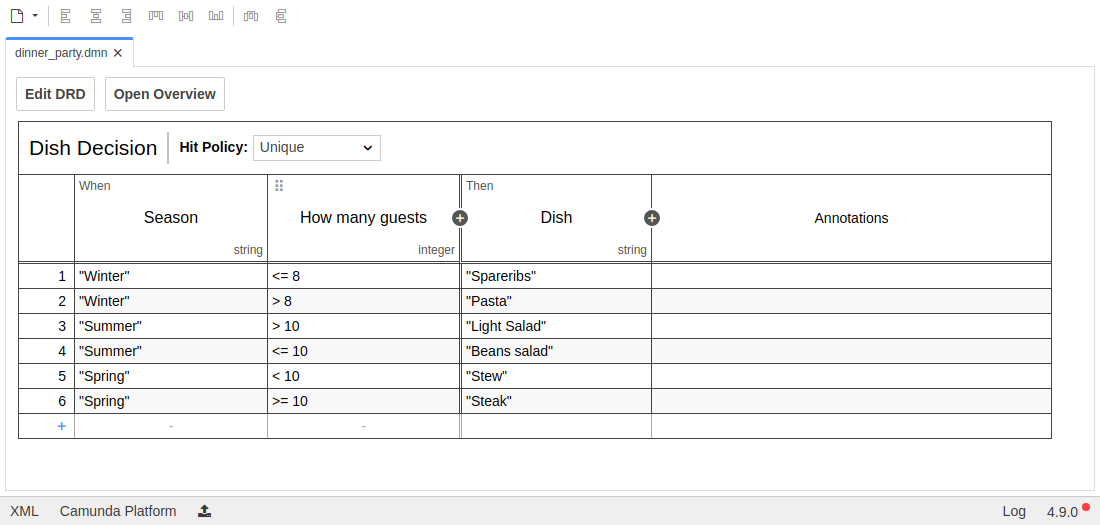Open the Hit Policy dropdown
This screenshot has height=525, width=1100.
point(316,147)
